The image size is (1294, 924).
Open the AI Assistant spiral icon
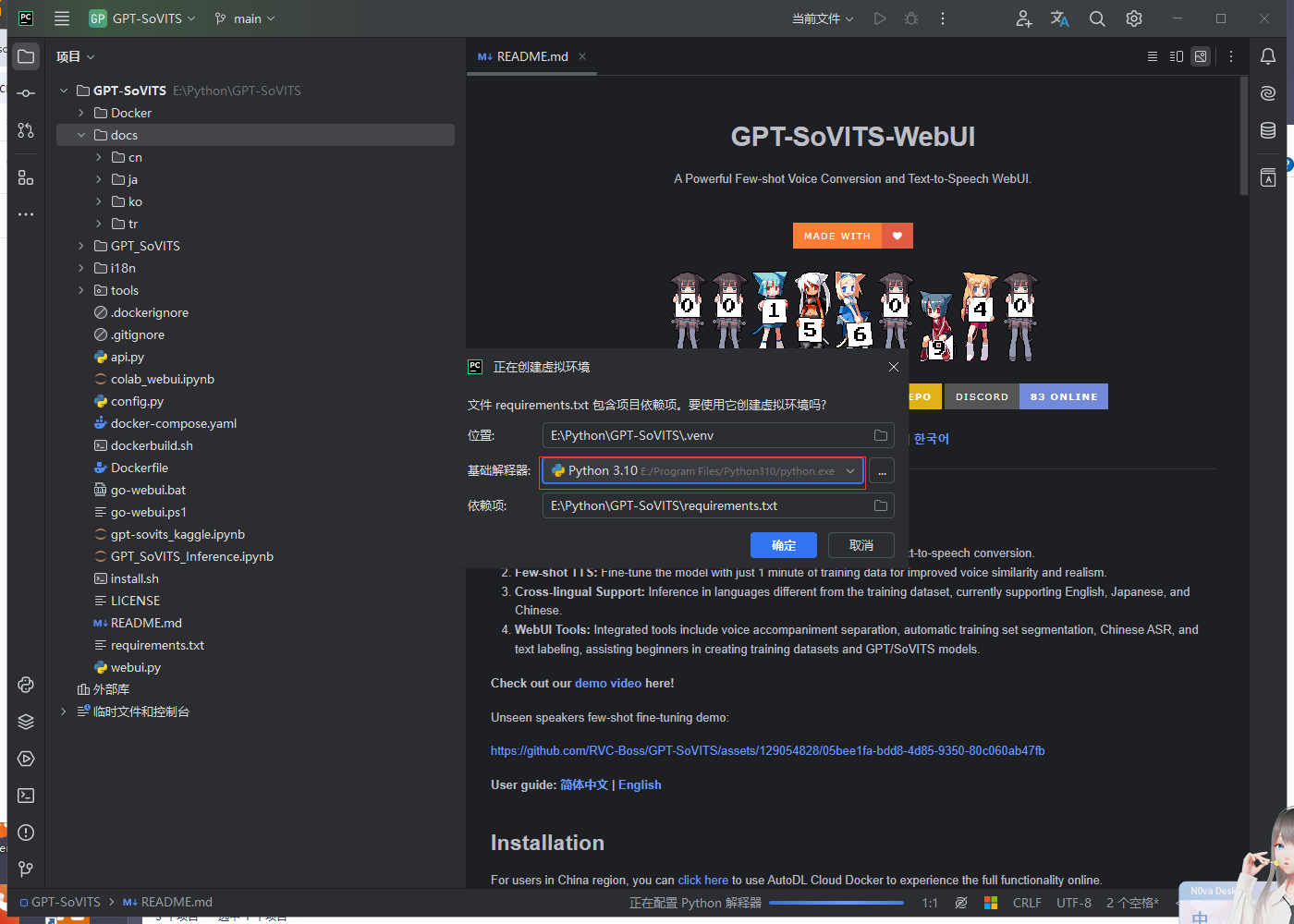(x=1268, y=93)
